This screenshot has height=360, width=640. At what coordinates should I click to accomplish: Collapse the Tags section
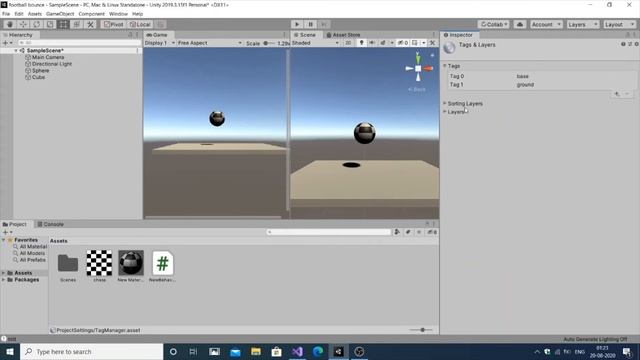pos(445,66)
